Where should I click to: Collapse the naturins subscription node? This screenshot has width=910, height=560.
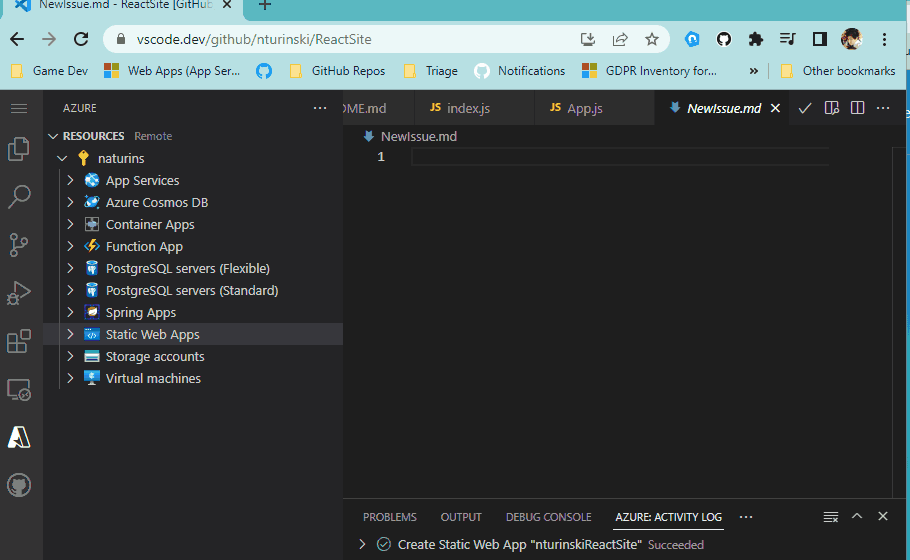coord(63,158)
